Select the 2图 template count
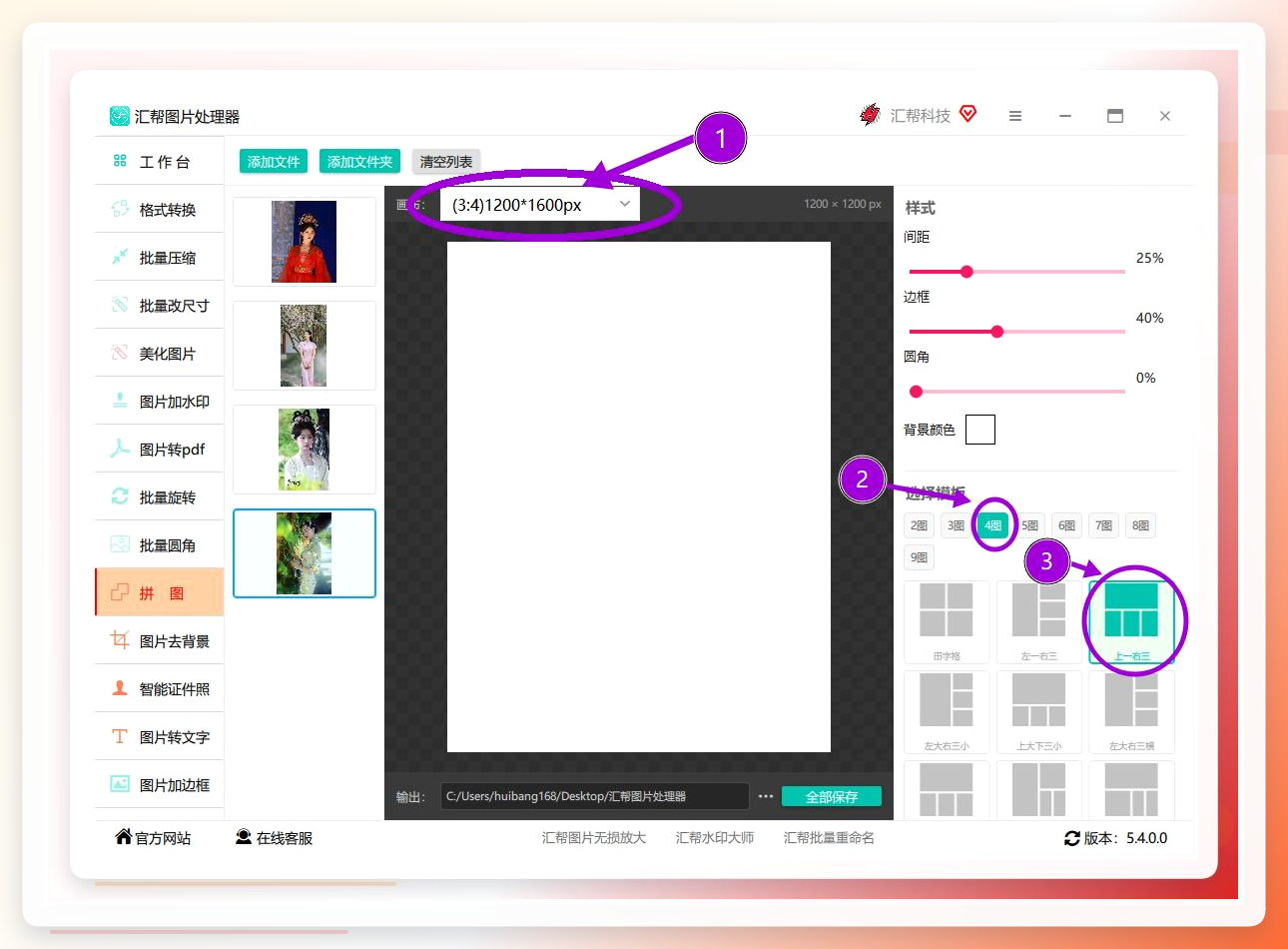This screenshot has height=949, width=1288. [919, 525]
